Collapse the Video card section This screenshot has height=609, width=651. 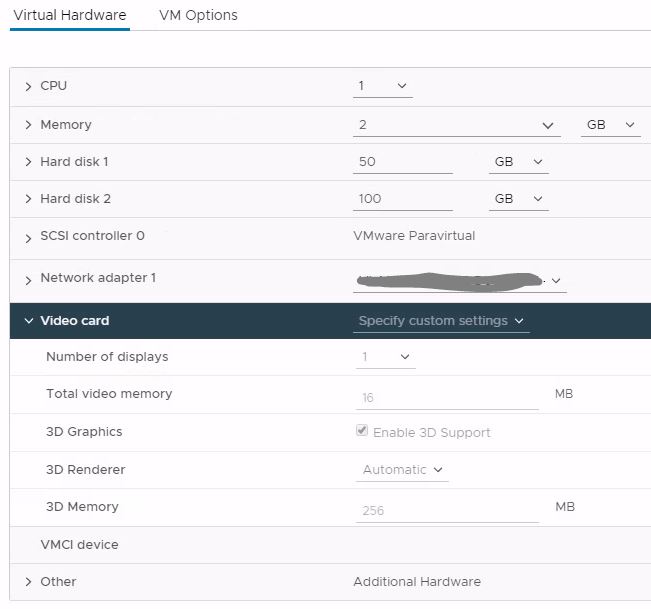coord(28,320)
